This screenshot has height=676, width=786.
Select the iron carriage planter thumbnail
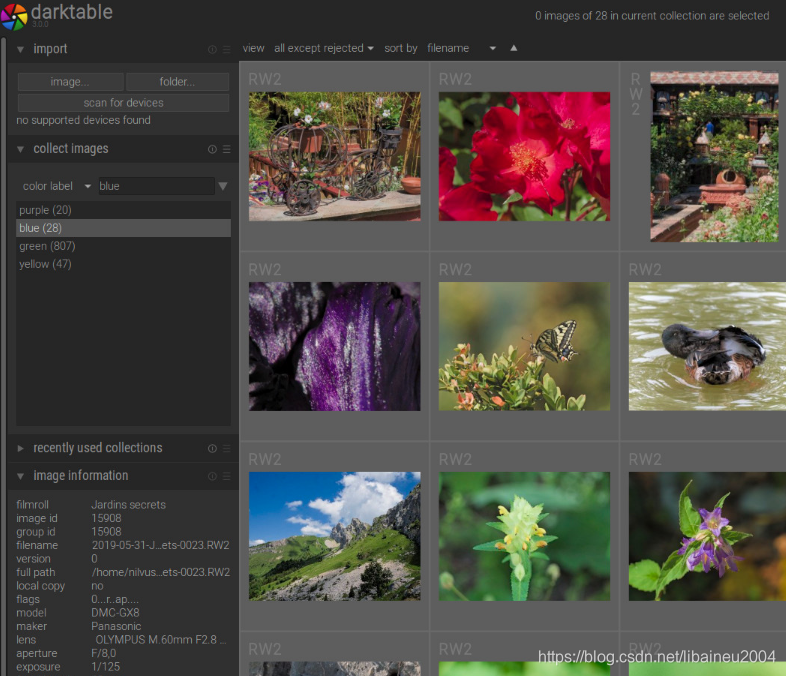pyautogui.click(x=335, y=156)
